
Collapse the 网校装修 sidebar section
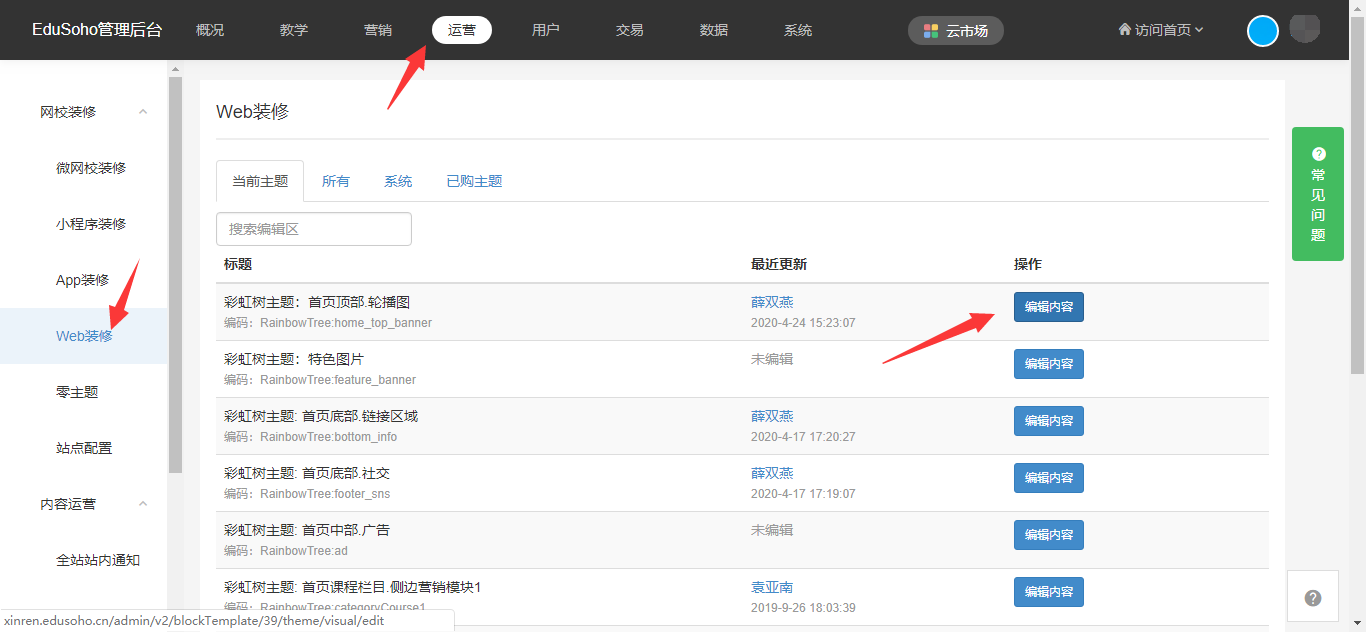(x=143, y=112)
